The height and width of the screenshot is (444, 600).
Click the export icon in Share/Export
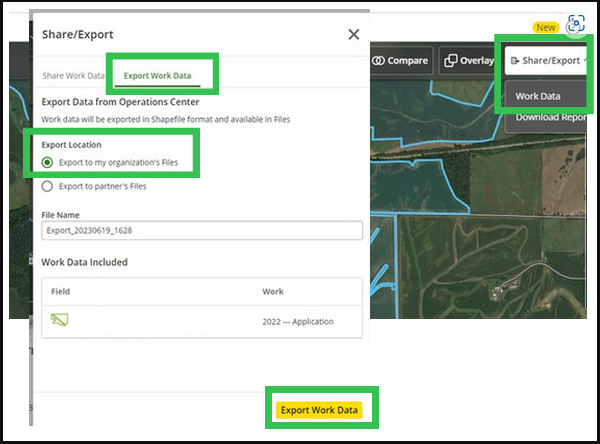[514, 61]
